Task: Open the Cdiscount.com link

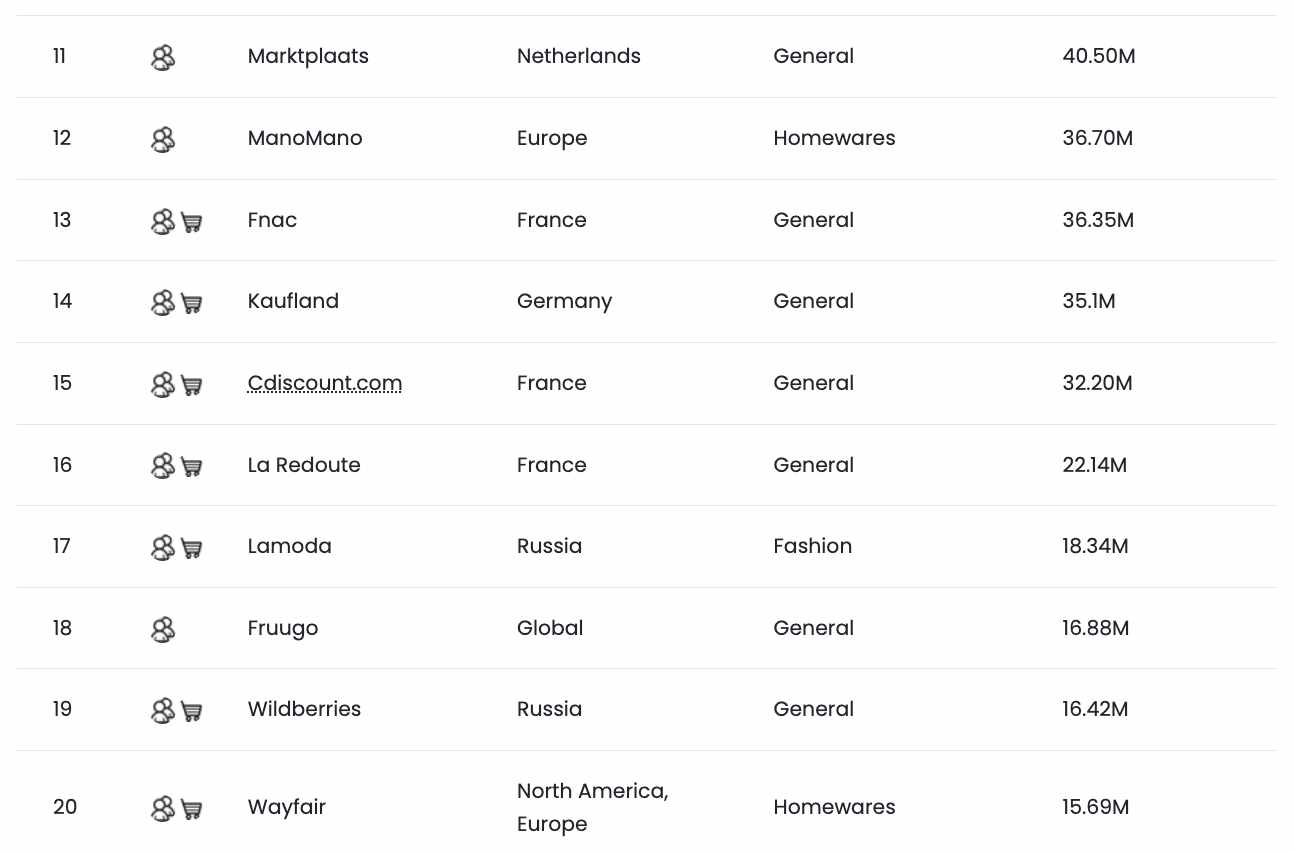Action: [x=325, y=383]
